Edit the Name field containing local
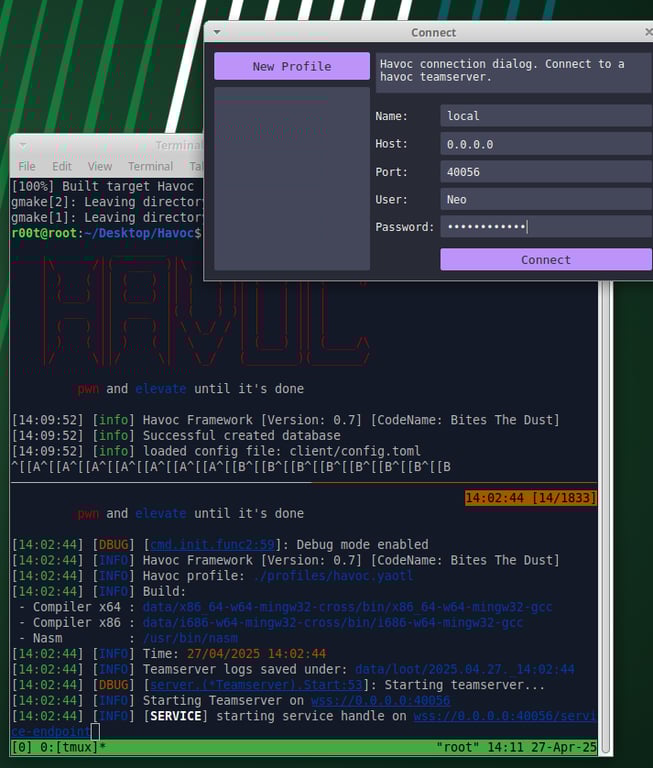Viewport: 653px width, 768px height. point(546,116)
